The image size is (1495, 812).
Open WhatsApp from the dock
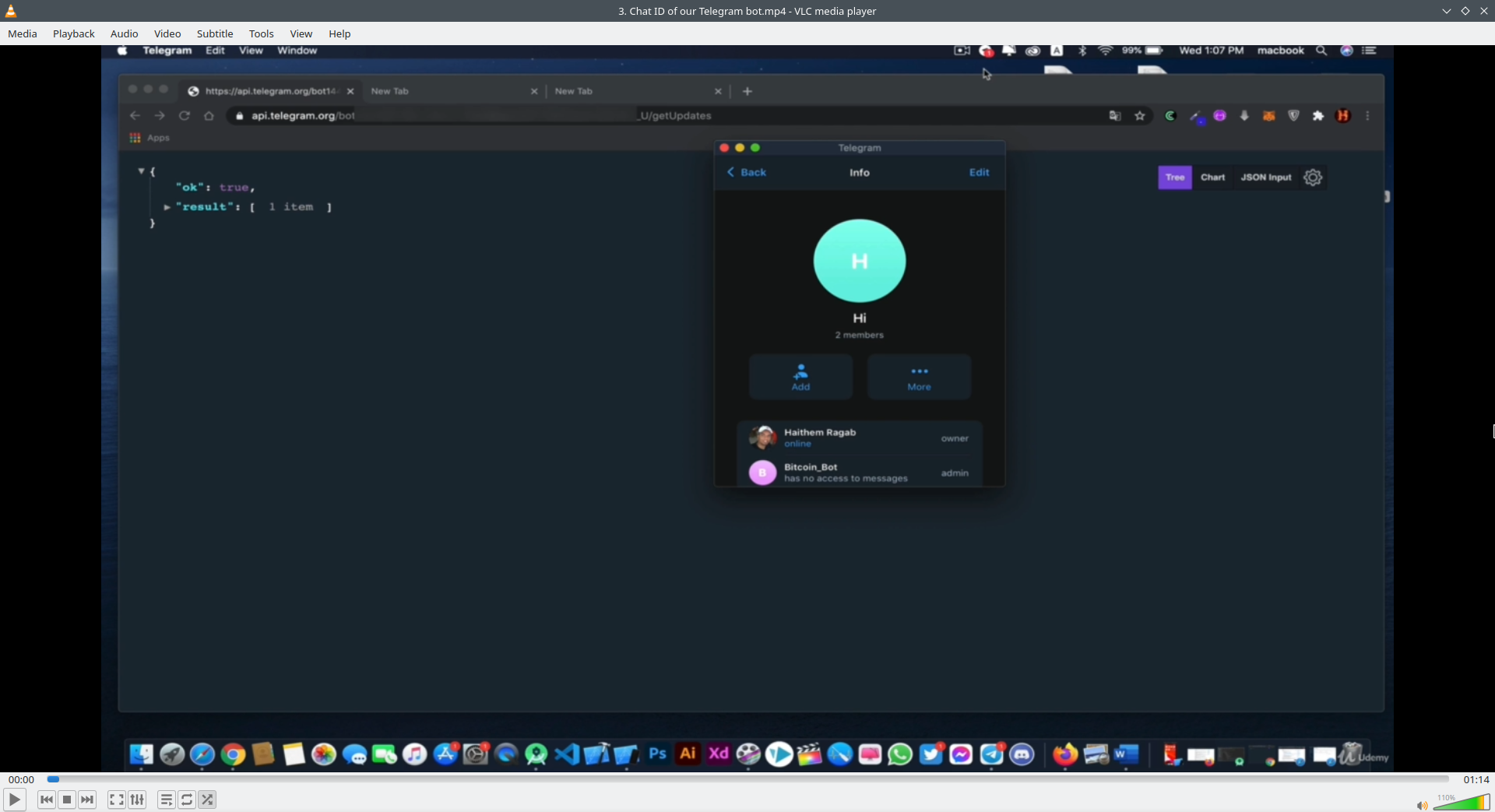900,754
